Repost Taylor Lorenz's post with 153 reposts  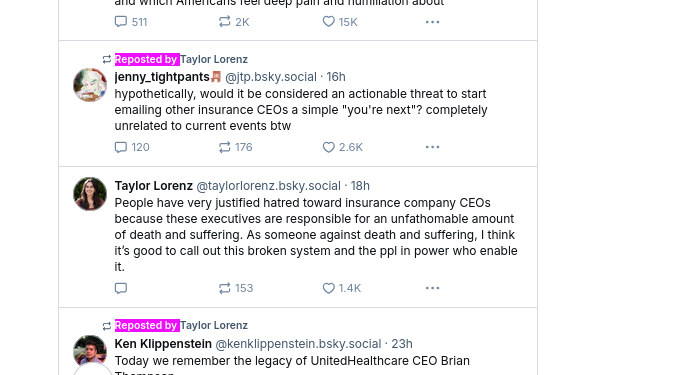tap(235, 288)
